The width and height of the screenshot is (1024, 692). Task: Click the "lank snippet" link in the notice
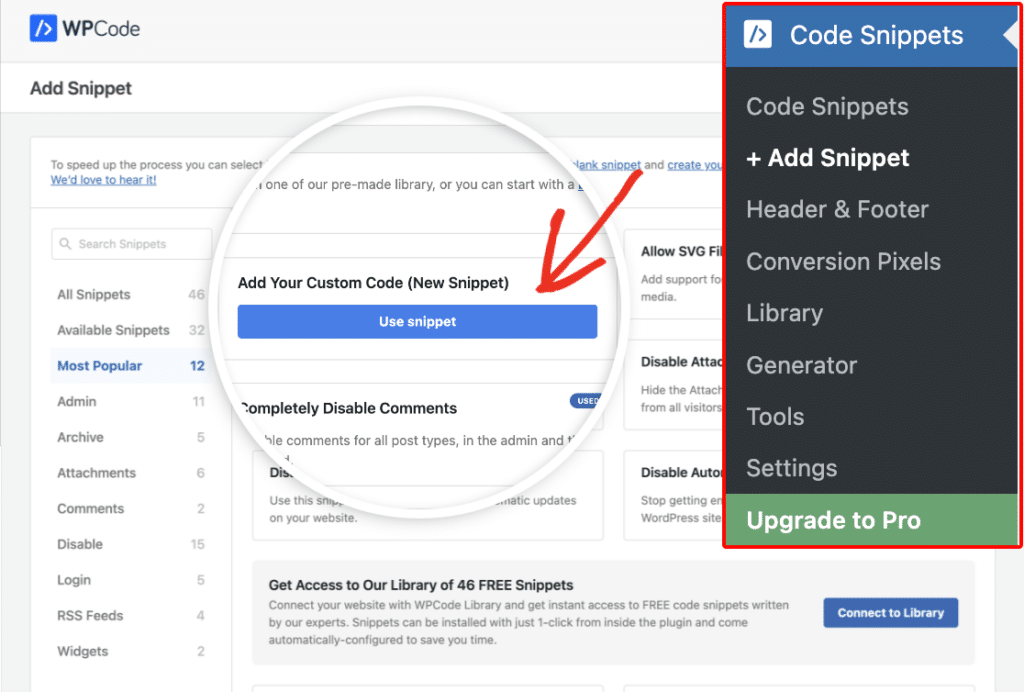tap(608, 164)
